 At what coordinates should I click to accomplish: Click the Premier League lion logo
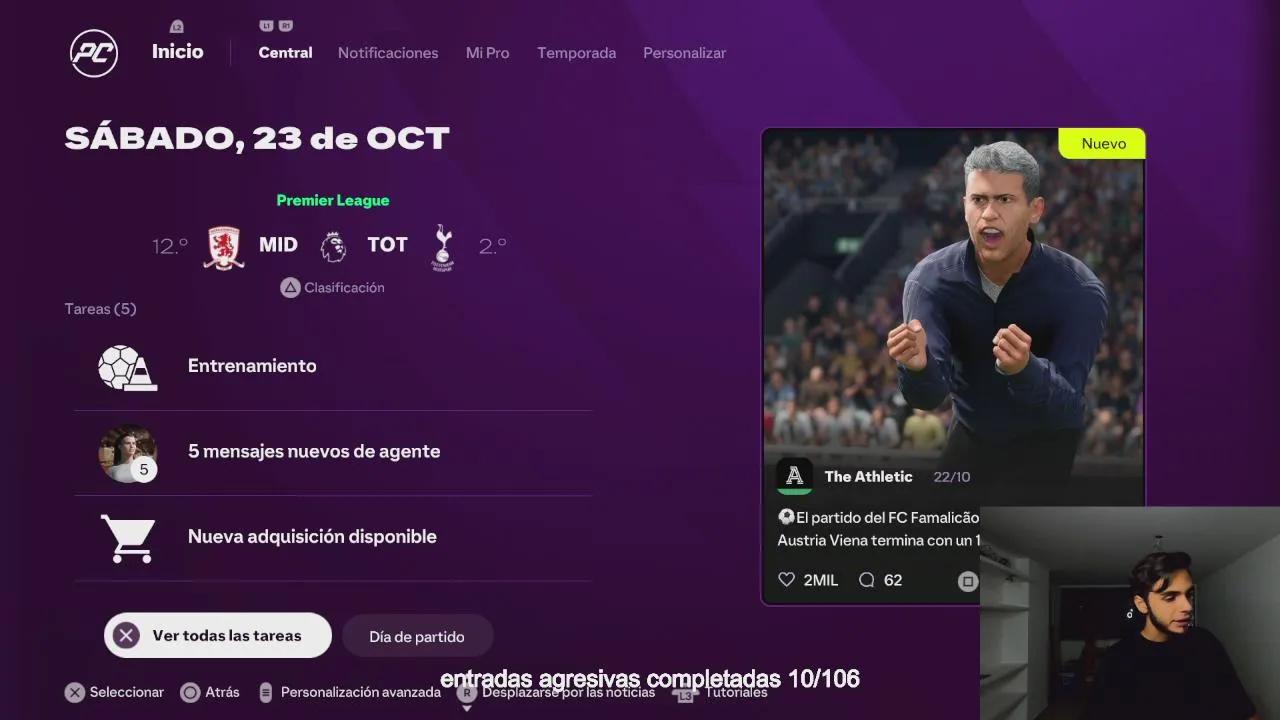click(333, 246)
